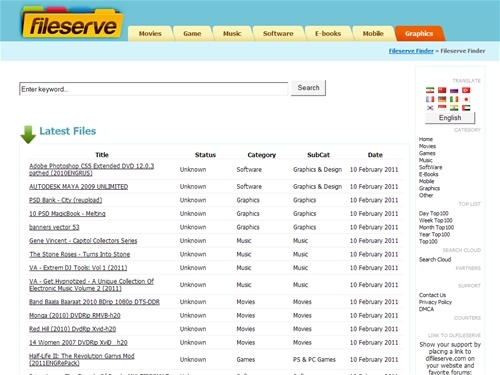Open Movies in the sidebar category list
500x375 pixels.
coord(427,146)
